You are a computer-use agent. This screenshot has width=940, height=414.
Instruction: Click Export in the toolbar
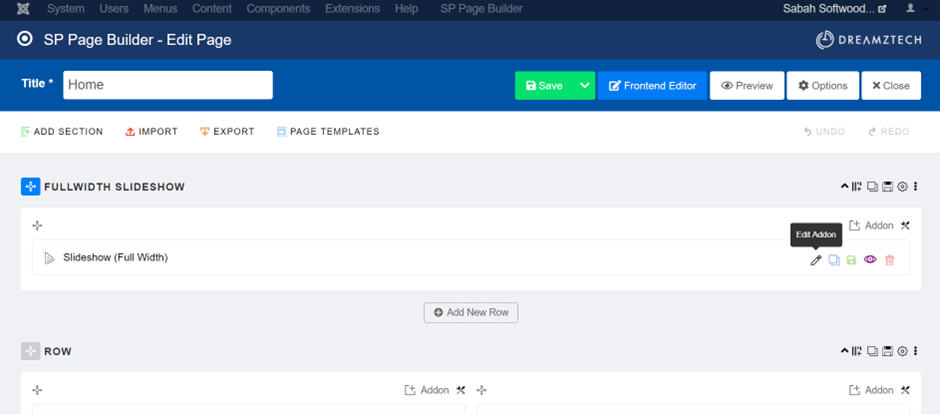(x=227, y=132)
